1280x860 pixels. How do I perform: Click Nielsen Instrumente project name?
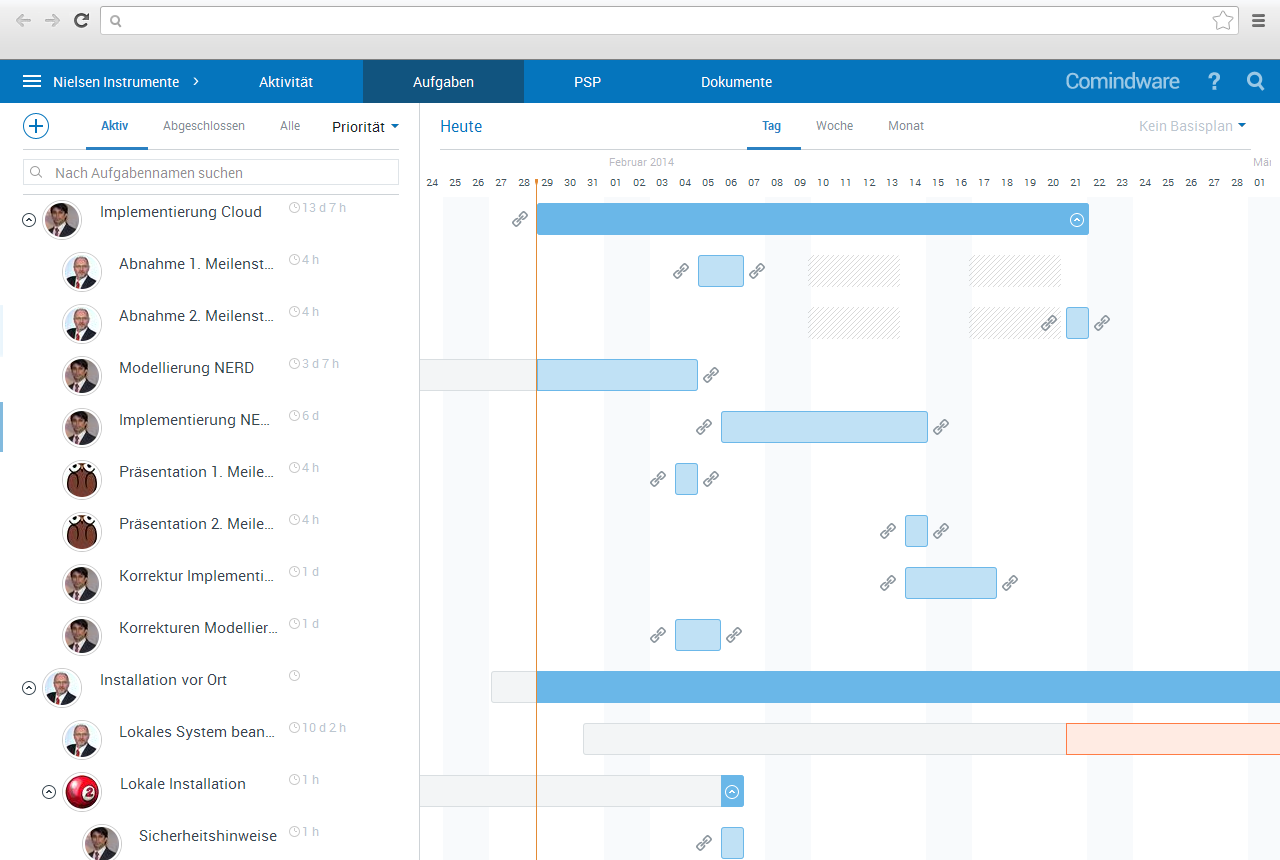116,82
